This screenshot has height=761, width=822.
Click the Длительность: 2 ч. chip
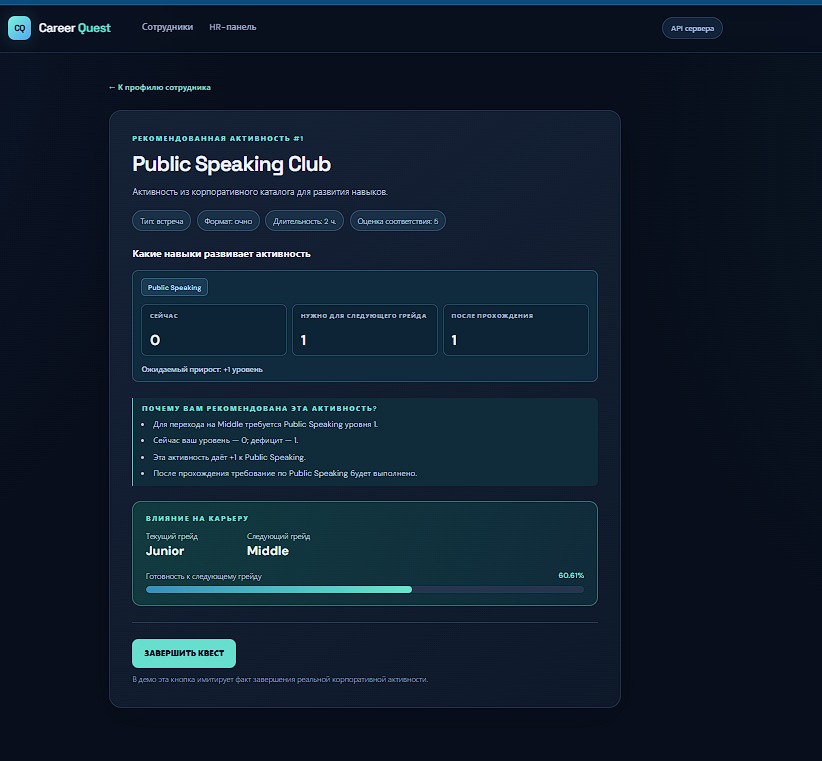coord(304,221)
